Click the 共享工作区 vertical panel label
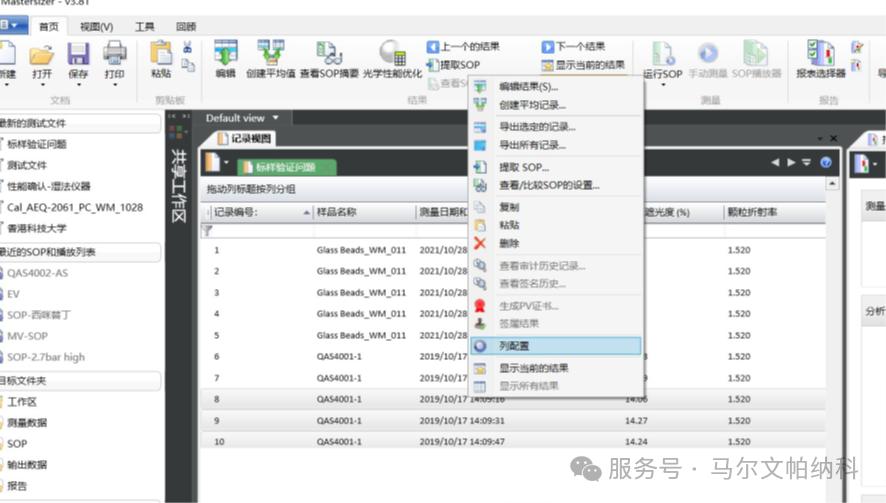The width and height of the screenshot is (886, 503). [179, 185]
